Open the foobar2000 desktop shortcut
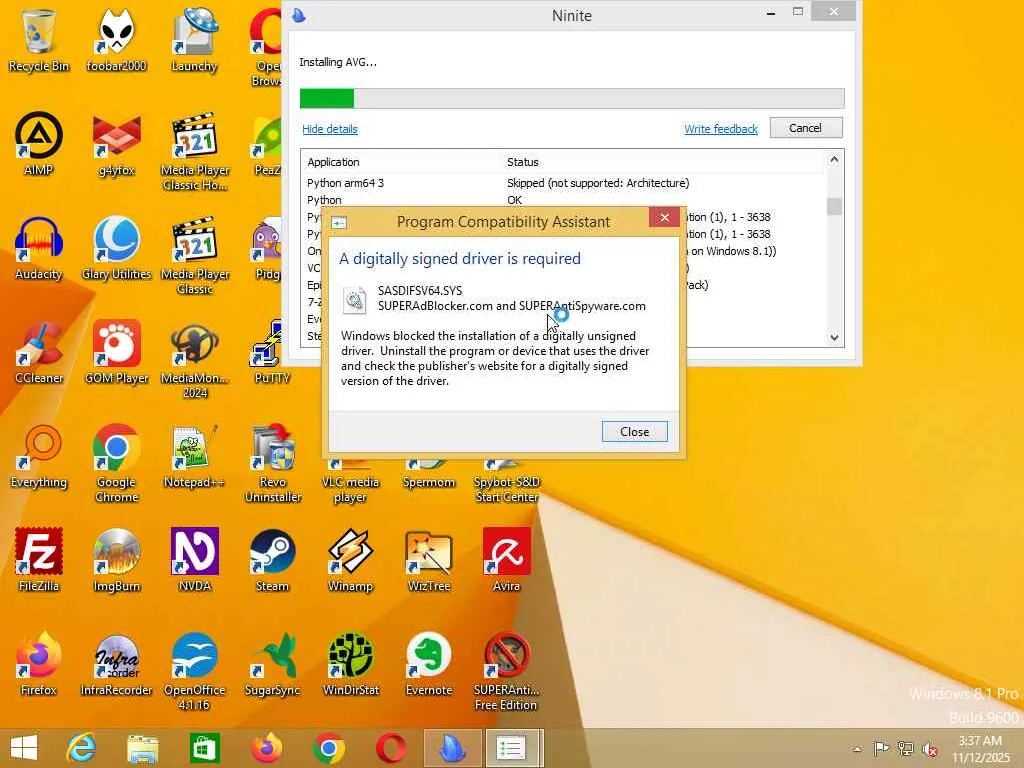Image resolution: width=1024 pixels, height=768 pixels. (x=116, y=40)
